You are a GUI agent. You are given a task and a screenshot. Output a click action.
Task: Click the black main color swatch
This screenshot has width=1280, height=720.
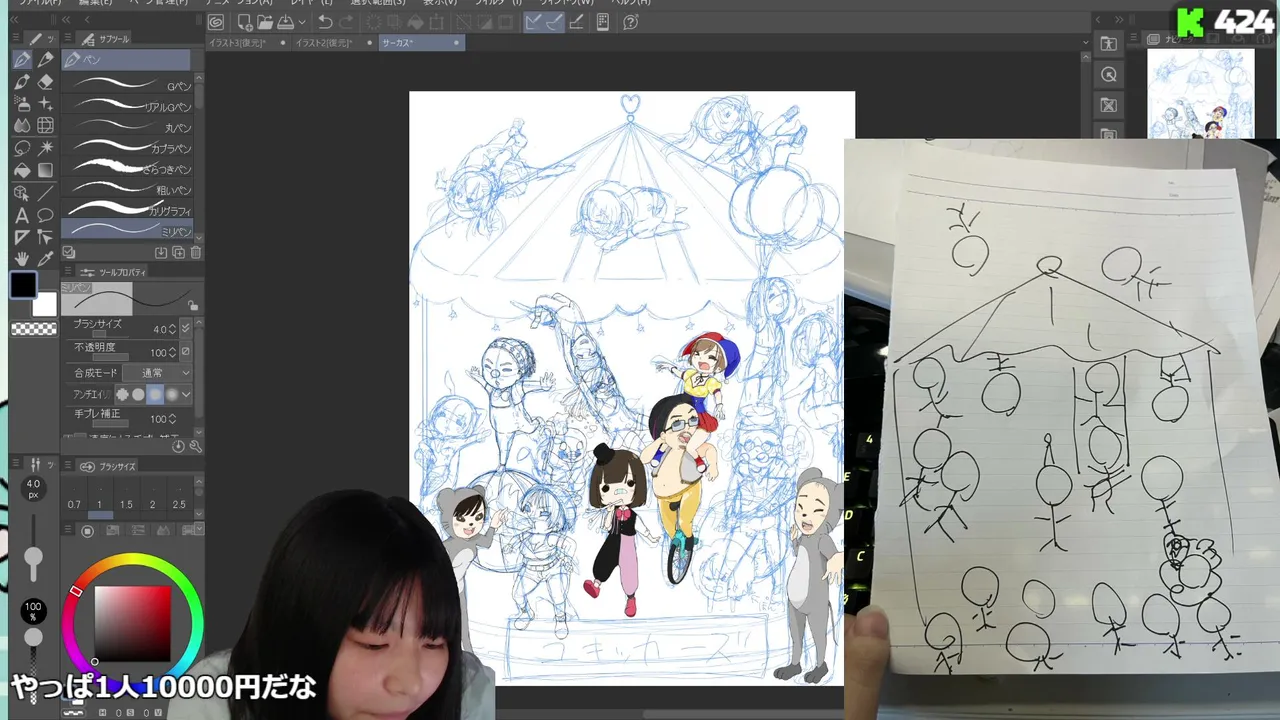click(x=23, y=286)
